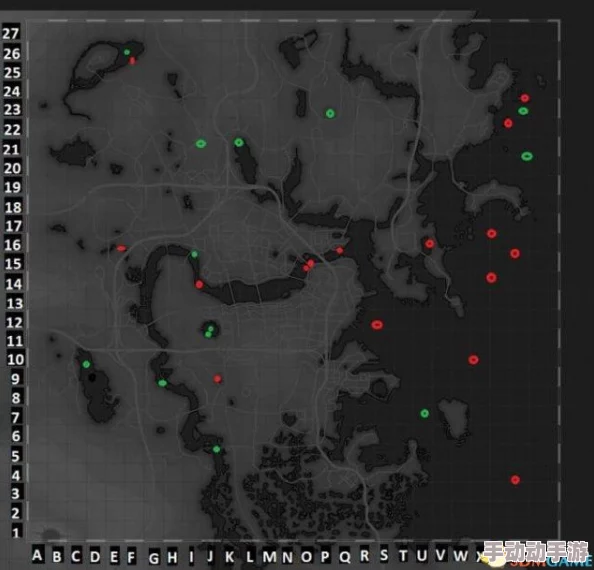Select the red marker at row 4, bottom right
This screenshot has height=570, width=594.
[515, 480]
